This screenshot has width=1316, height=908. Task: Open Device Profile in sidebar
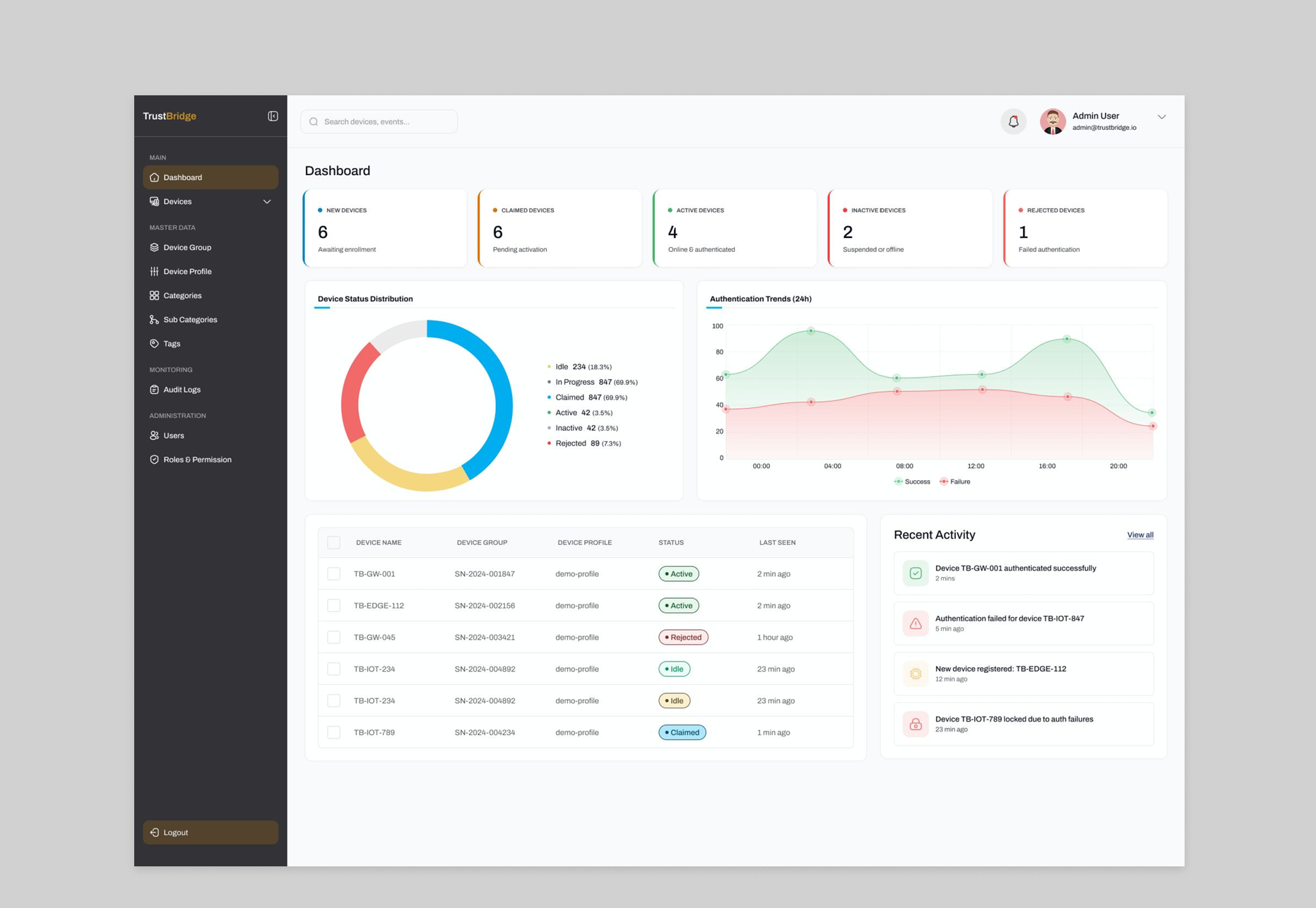point(211,271)
